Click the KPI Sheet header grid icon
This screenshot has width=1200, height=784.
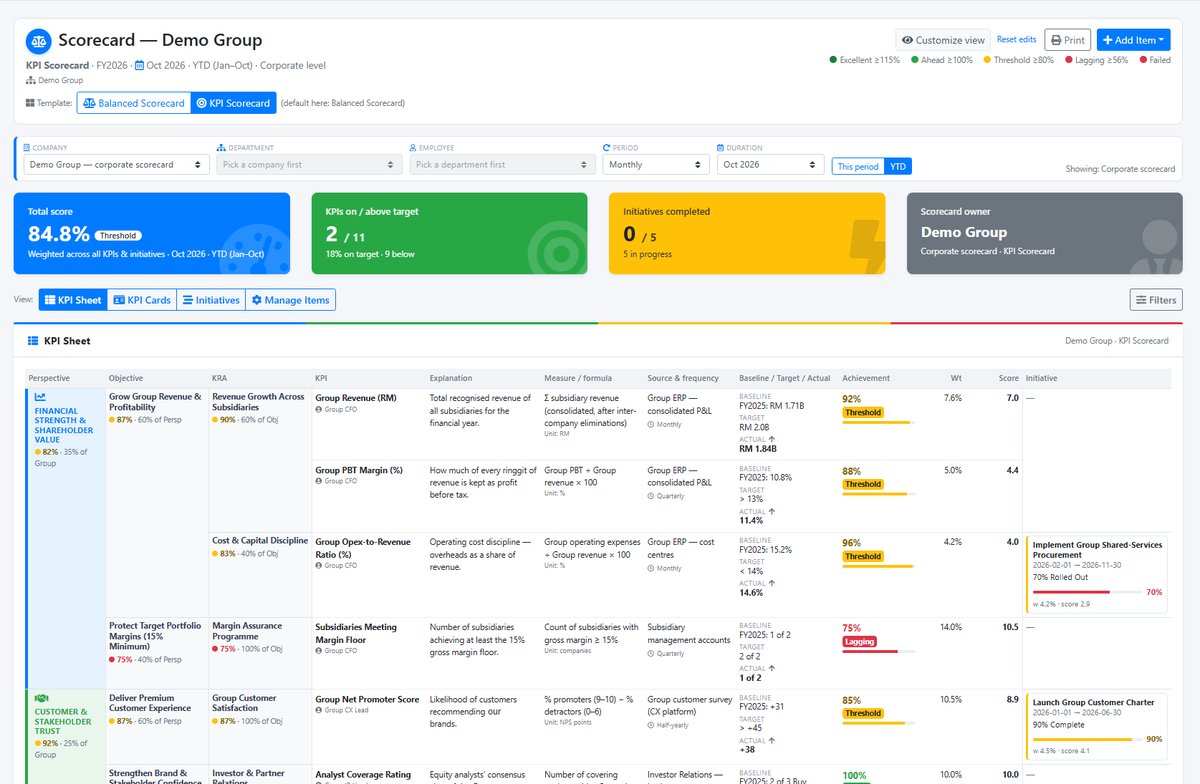pos(33,341)
